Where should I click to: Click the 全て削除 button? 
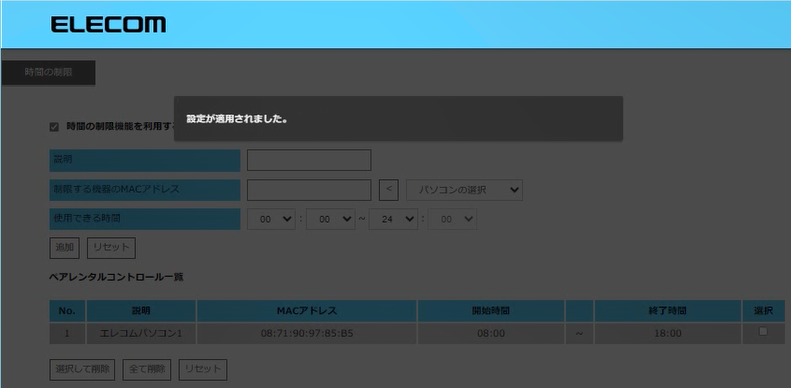click(x=147, y=369)
